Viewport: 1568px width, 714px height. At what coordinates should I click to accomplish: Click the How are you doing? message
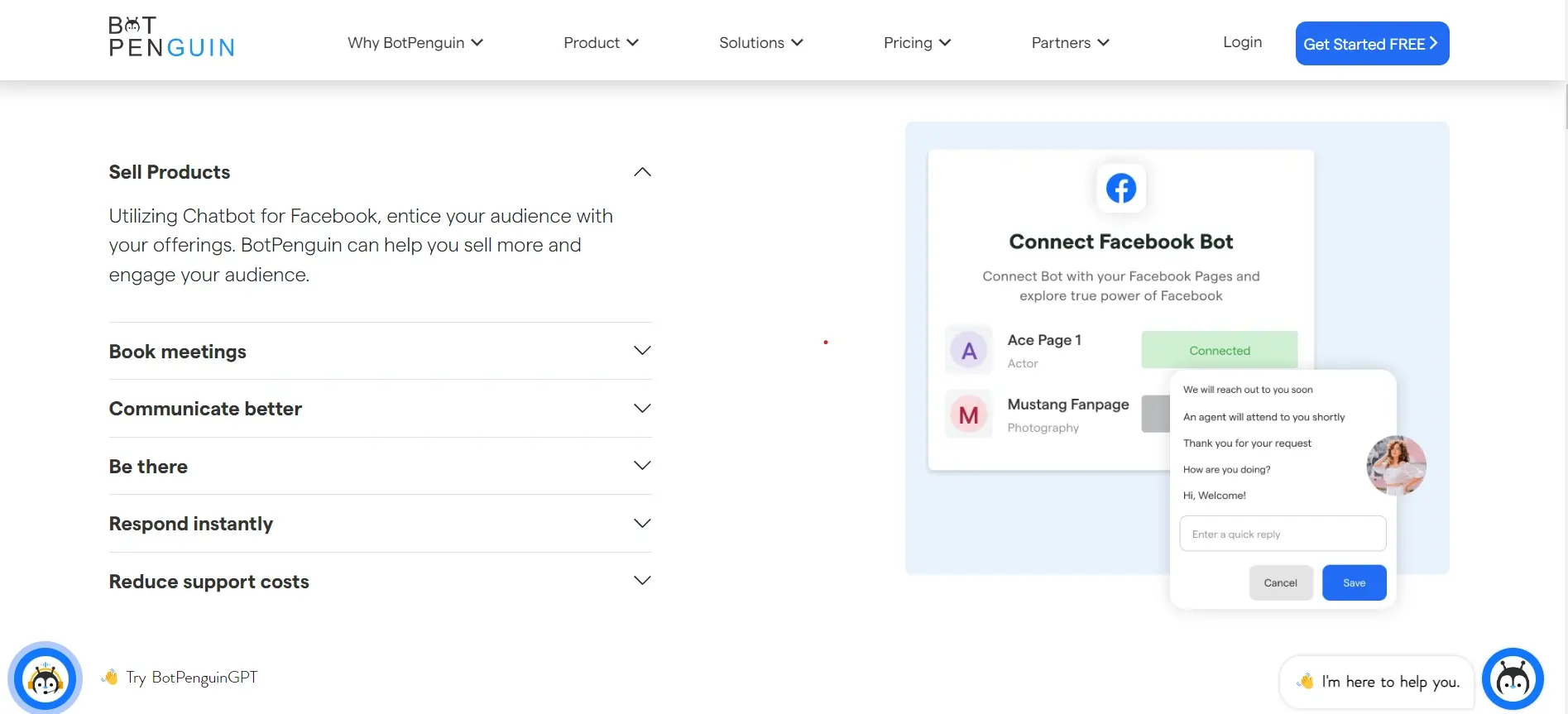[x=1226, y=469]
